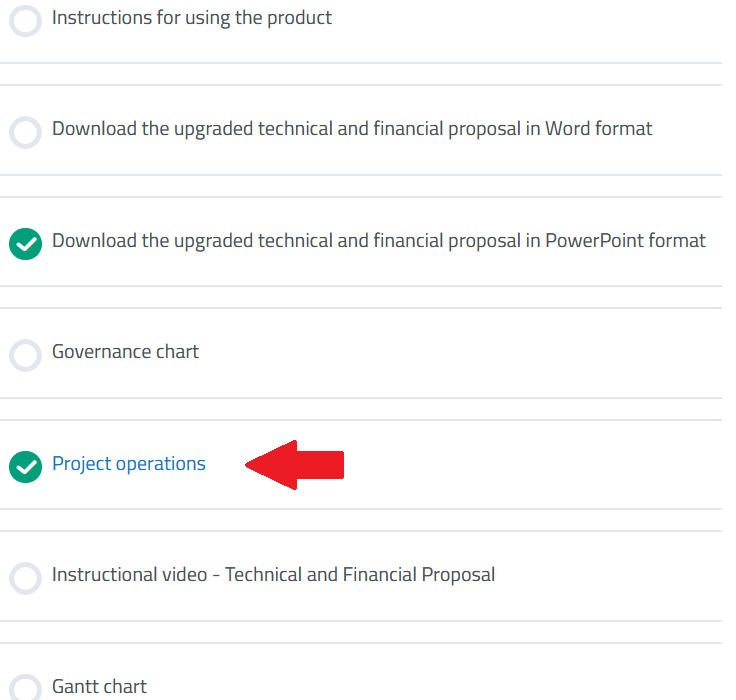Open Instructions for using the product
Screen dimensions: 736x700
click(192, 18)
